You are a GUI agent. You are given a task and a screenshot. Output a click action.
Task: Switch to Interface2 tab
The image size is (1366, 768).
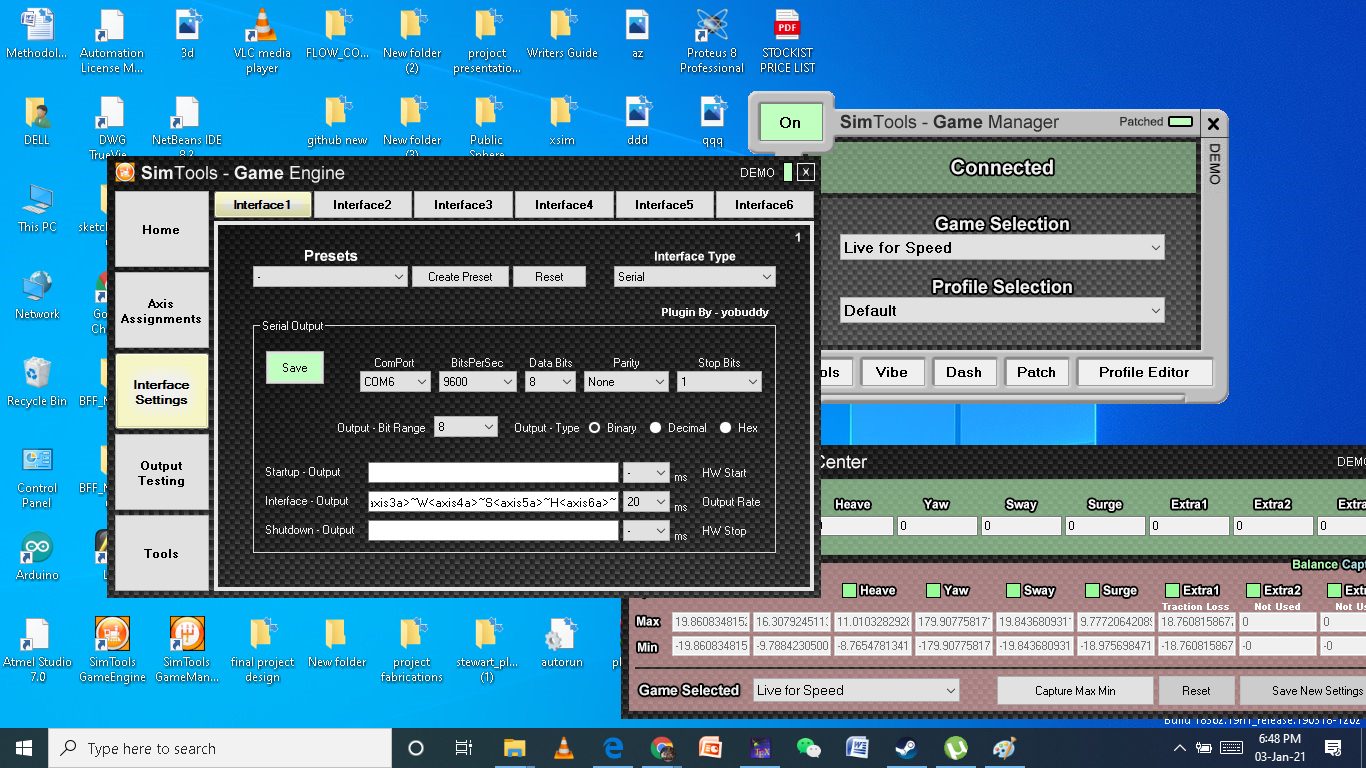362,205
